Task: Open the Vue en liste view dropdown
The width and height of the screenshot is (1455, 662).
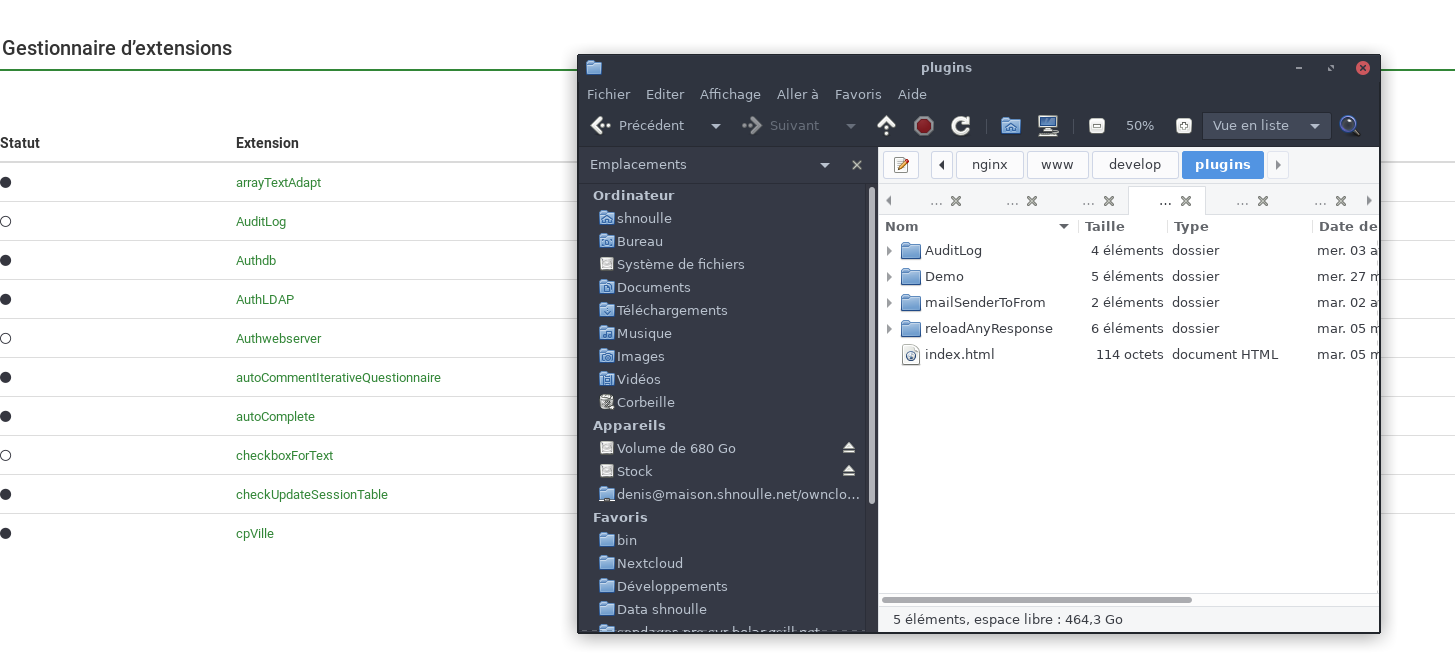Action: [x=1266, y=126]
